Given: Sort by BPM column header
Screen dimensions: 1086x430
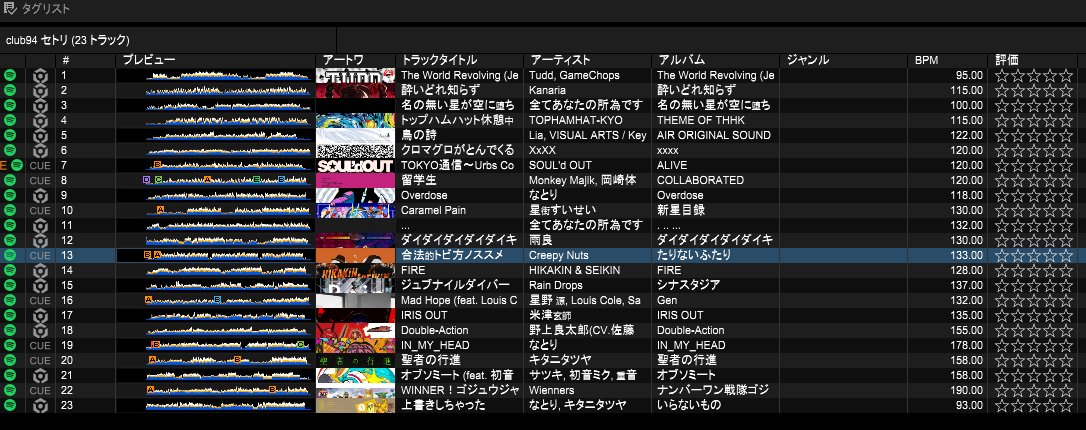Looking at the screenshot, I should 947,60.
